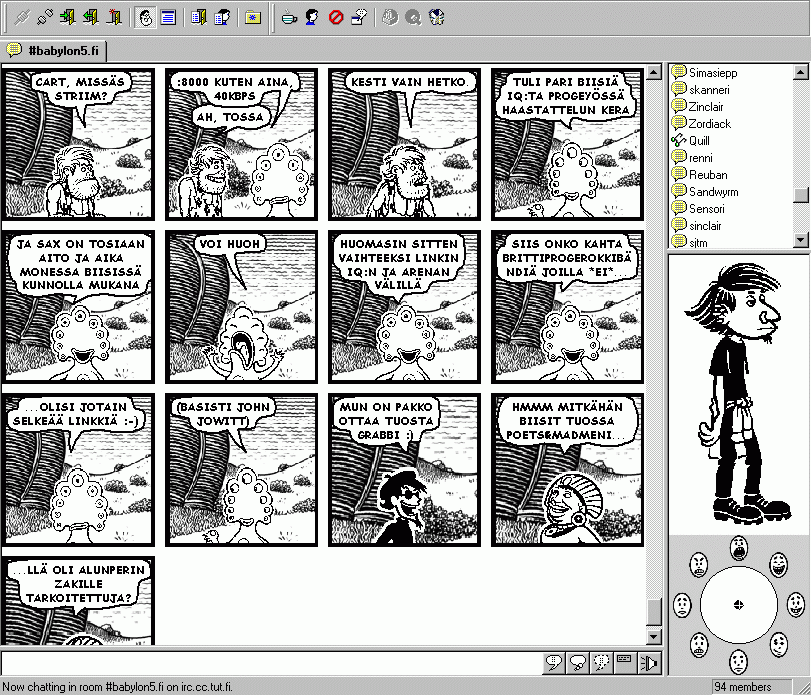Viewport: 811px width, 695px height.
Task: Click the 'CART, MISSÄS STRIIM?' comic panel
Action: coord(80,144)
